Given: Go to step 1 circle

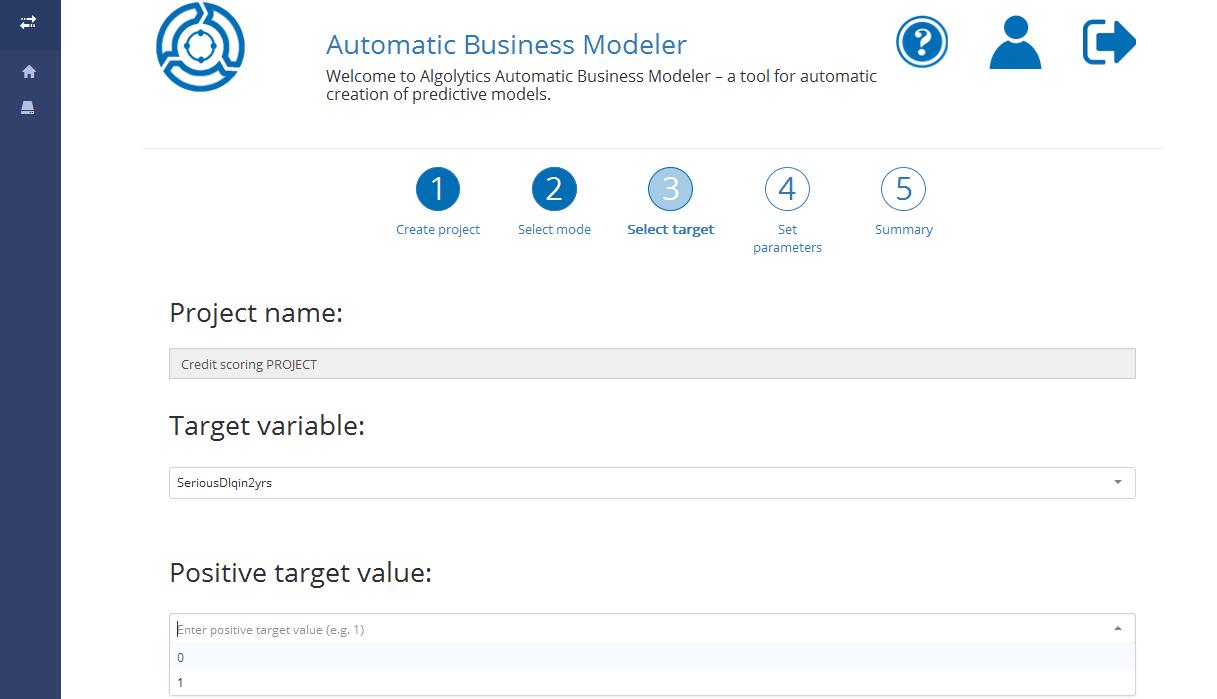Looking at the screenshot, I should 437,189.
